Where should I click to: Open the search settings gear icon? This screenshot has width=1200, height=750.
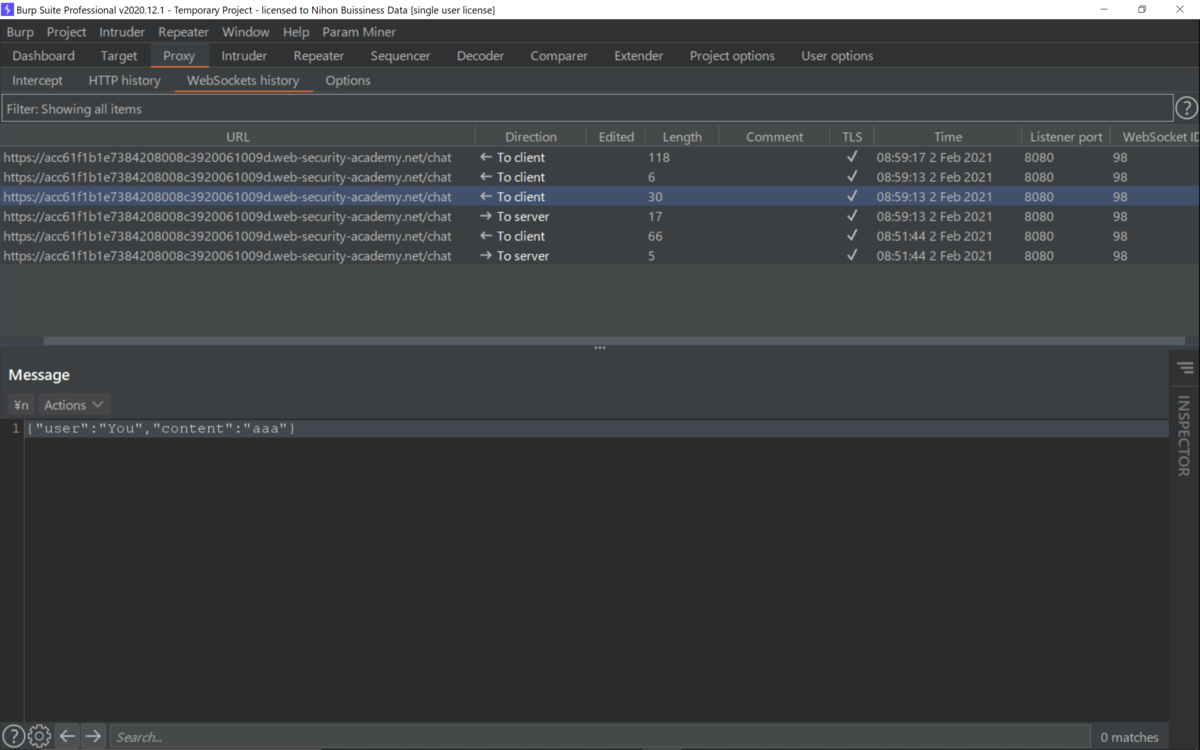[39, 736]
